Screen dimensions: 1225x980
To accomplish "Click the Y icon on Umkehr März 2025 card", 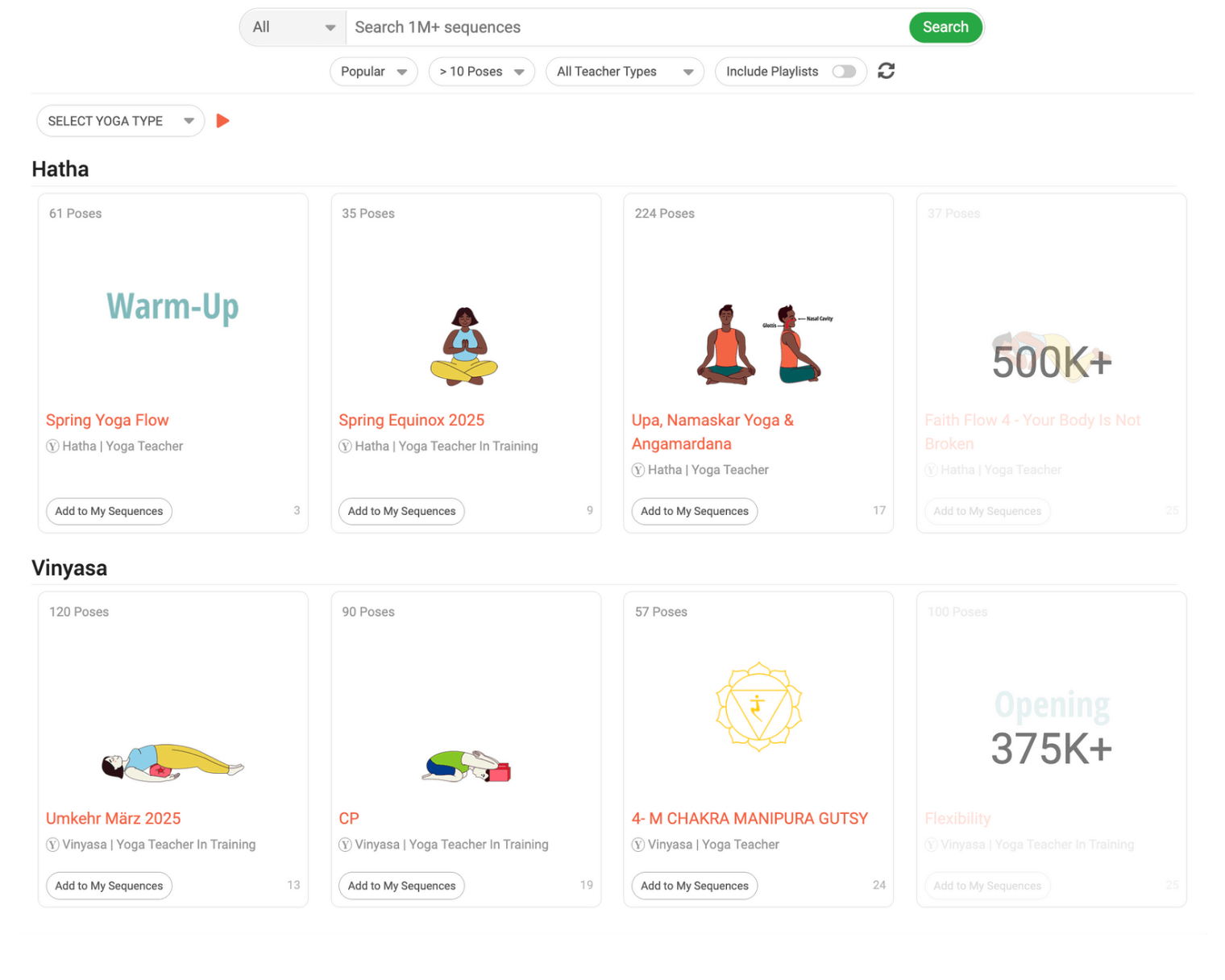I will click(52, 845).
